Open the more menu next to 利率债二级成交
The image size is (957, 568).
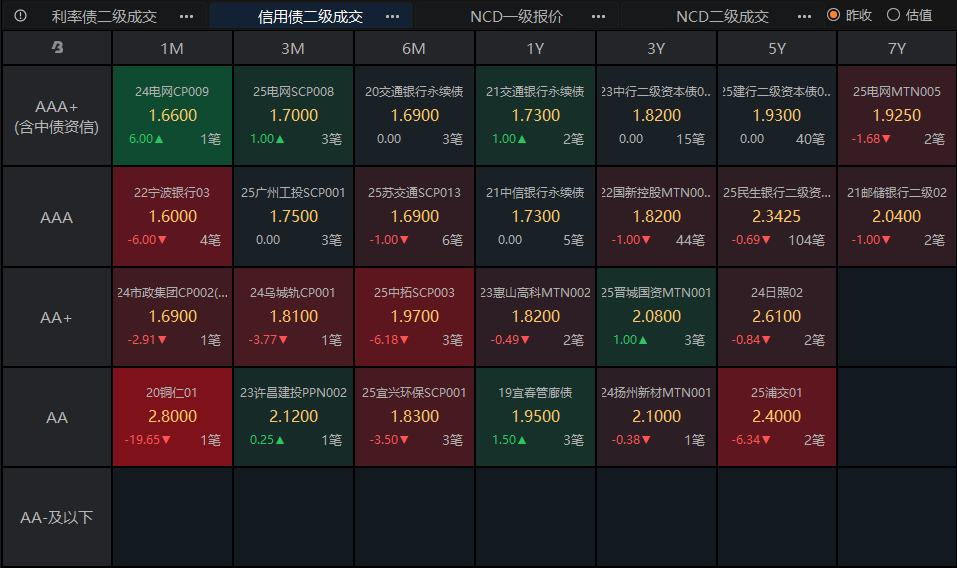pyautogui.click(x=187, y=16)
